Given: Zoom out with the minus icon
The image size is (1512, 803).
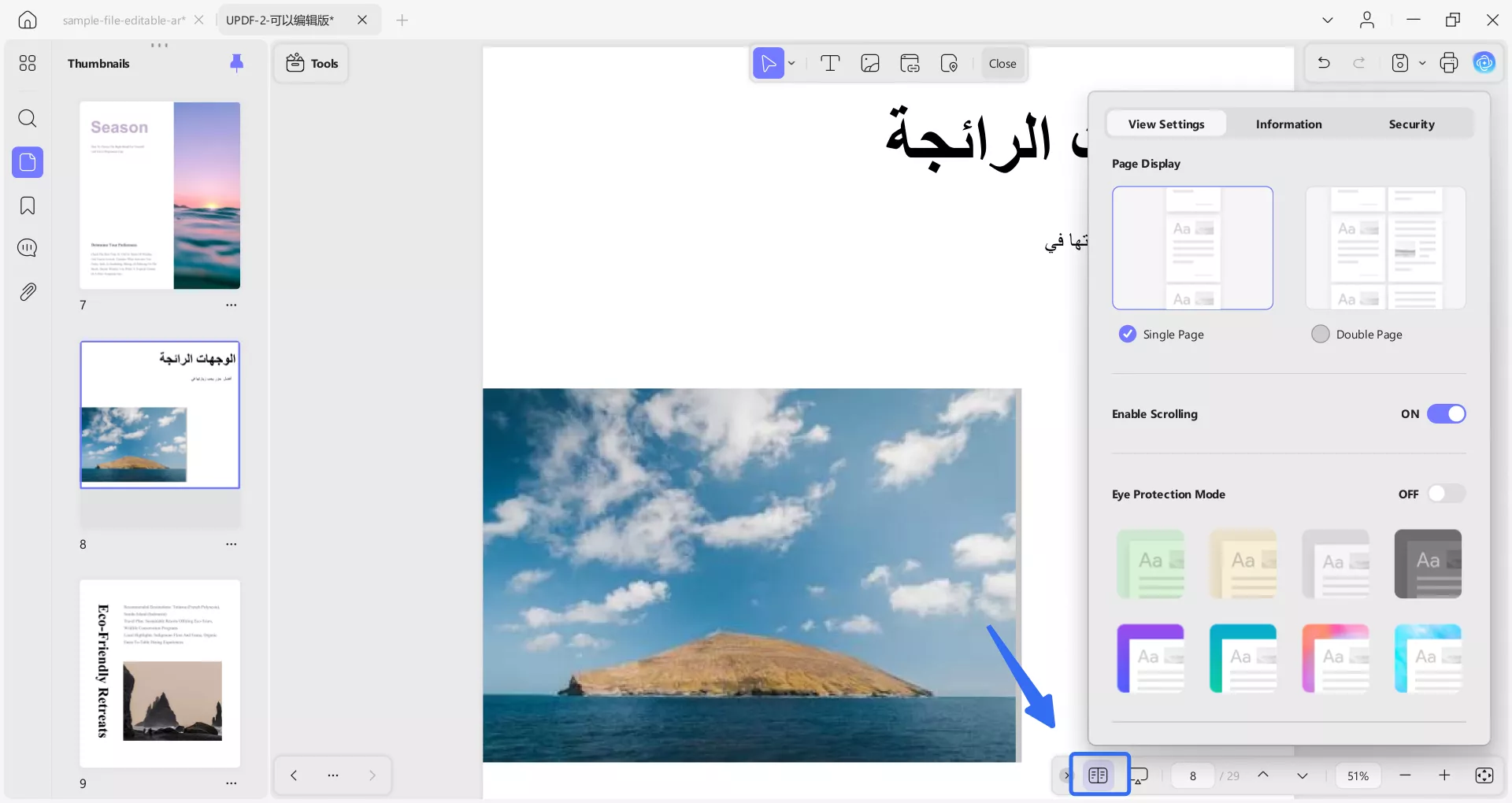Looking at the screenshot, I should click(x=1405, y=775).
